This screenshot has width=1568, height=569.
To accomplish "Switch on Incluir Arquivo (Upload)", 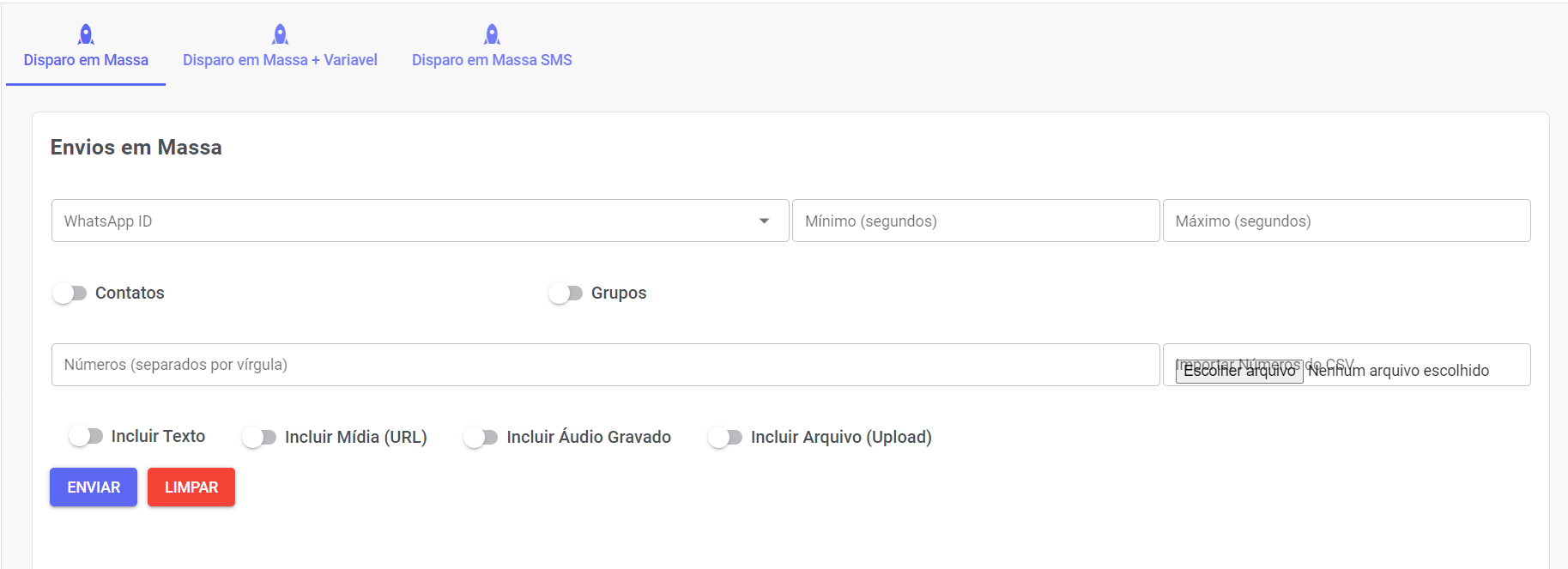I will click(x=725, y=438).
